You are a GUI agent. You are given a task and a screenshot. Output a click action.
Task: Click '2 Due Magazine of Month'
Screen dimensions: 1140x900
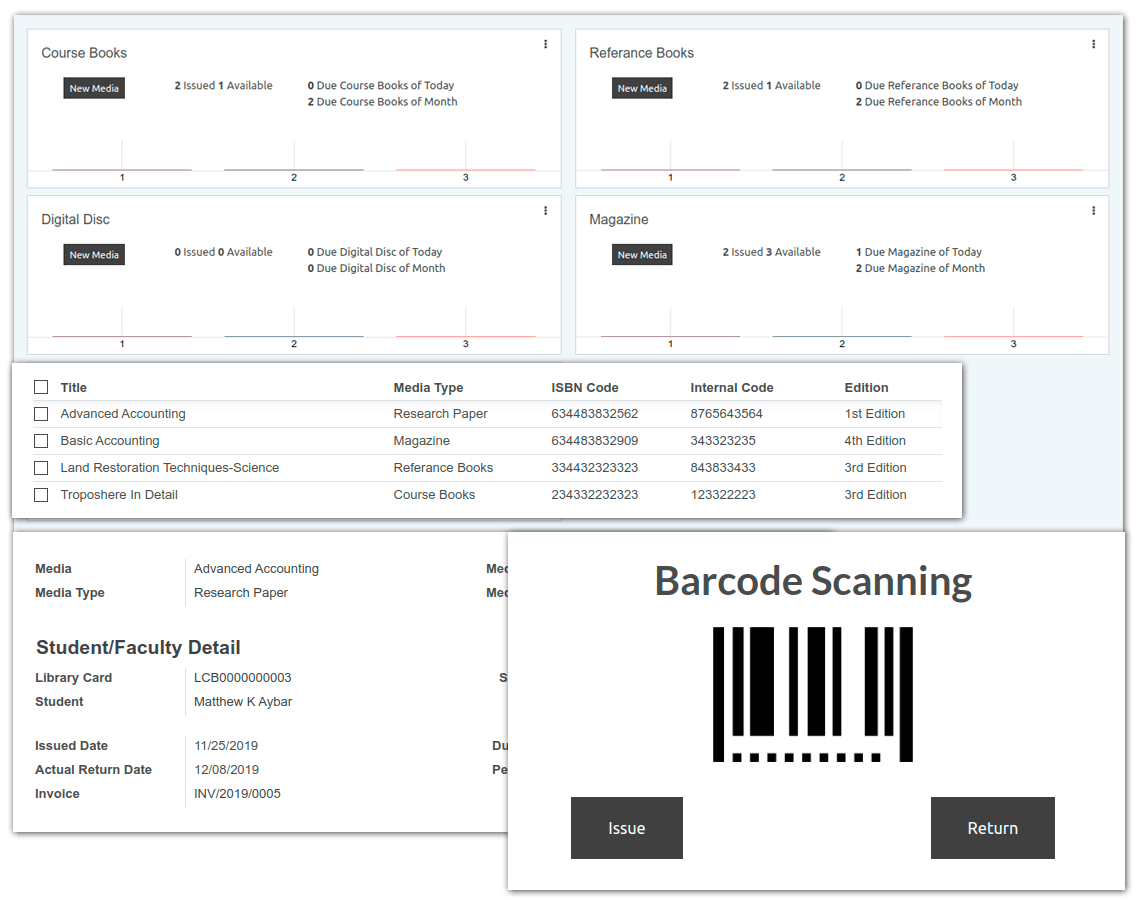[x=920, y=268]
